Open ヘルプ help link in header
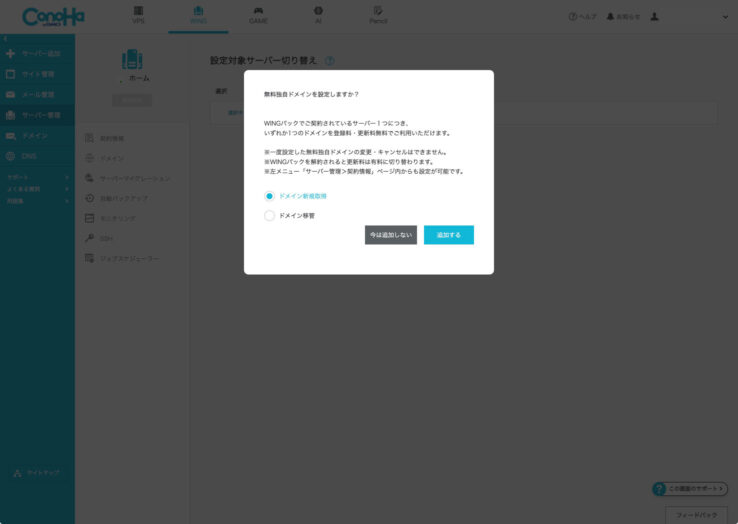Viewport: 738px width, 524px height. coord(582,17)
